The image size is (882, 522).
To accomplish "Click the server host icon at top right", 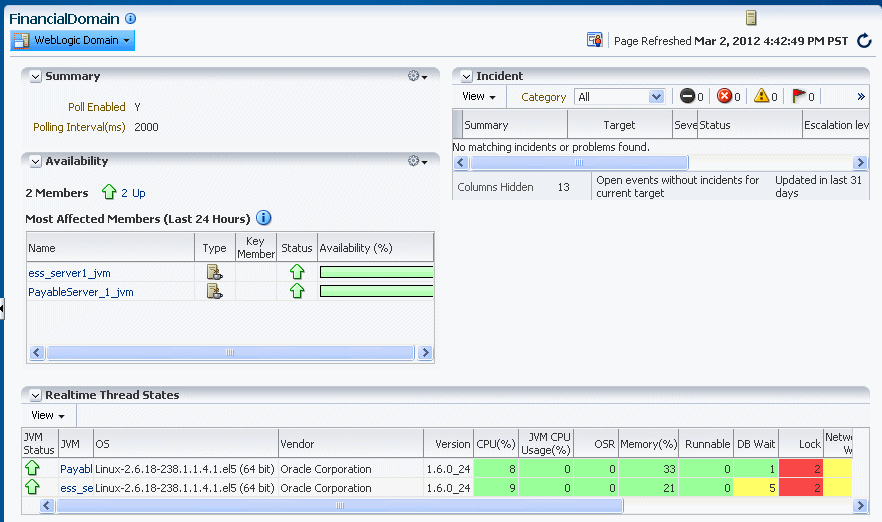I will 751,17.
